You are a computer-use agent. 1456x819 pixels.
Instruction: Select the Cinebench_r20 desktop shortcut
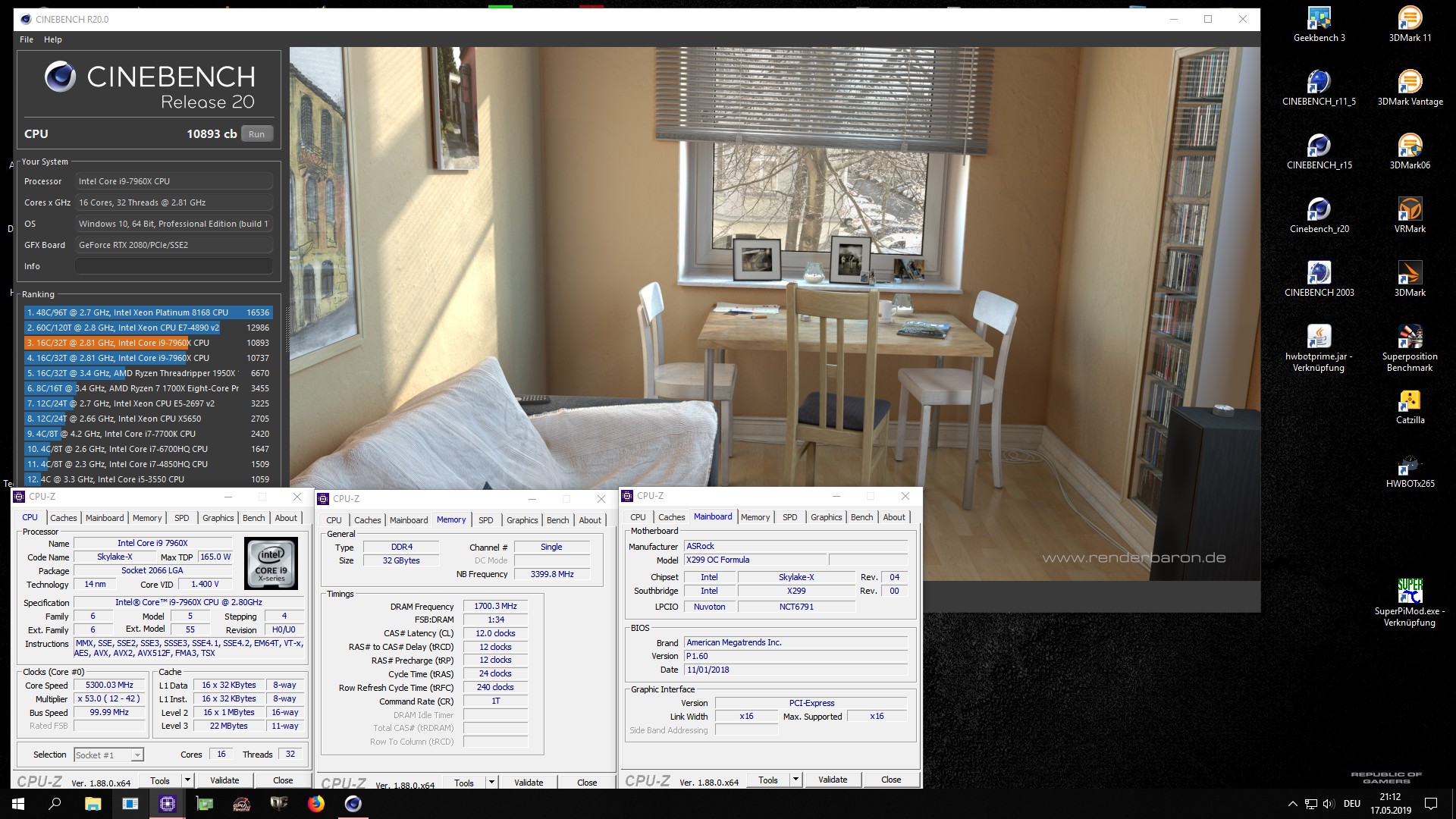coord(1319,215)
